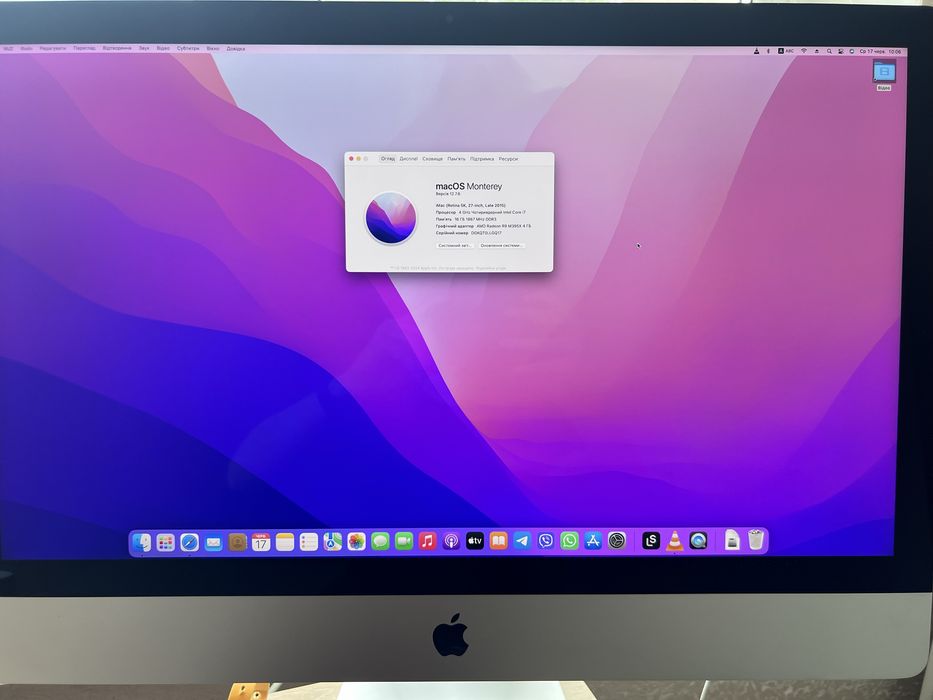Open the Відтворення menu

pyautogui.click(x=117, y=48)
